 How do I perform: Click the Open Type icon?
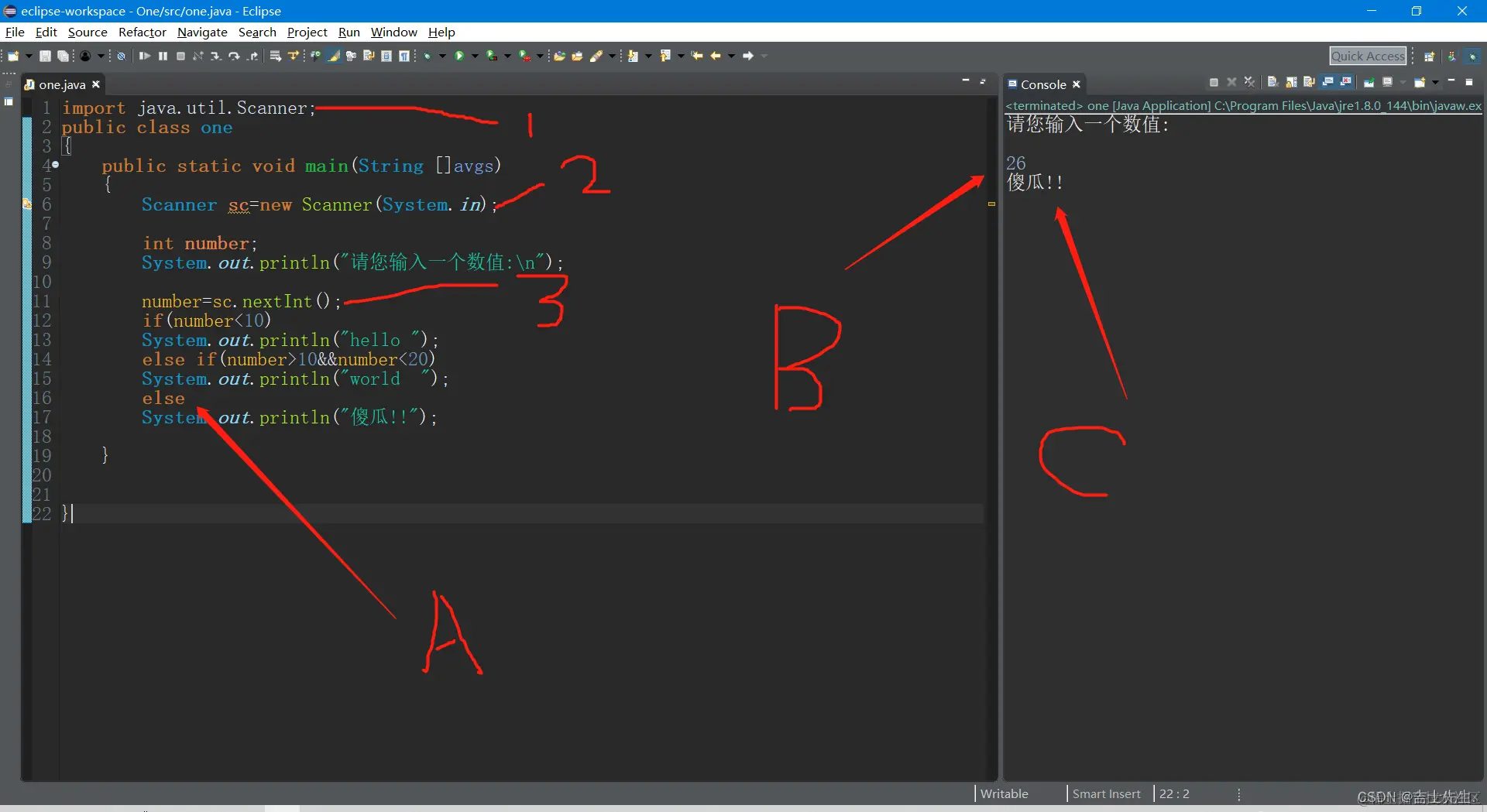coord(560,56)
